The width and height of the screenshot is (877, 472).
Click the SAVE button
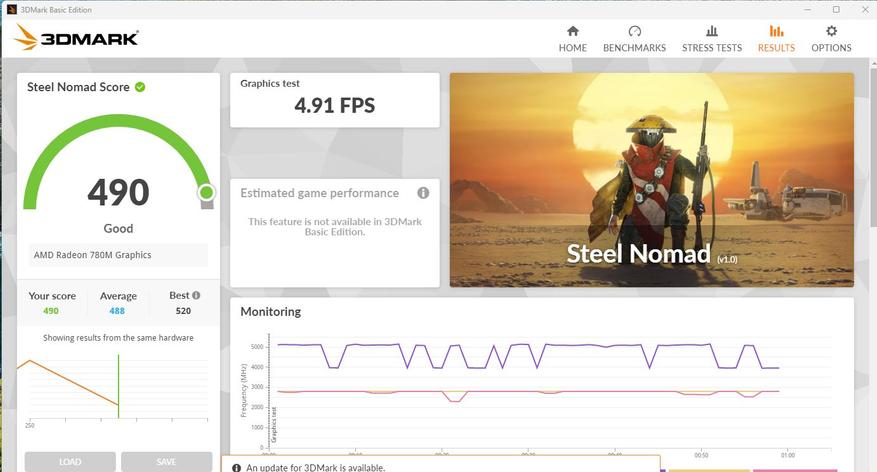coord(166,462)
